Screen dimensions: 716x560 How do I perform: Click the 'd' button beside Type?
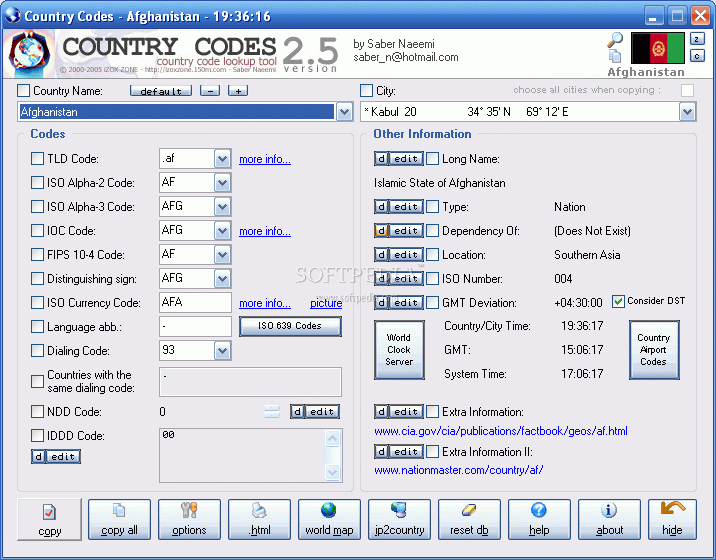(x=381, y=206)
